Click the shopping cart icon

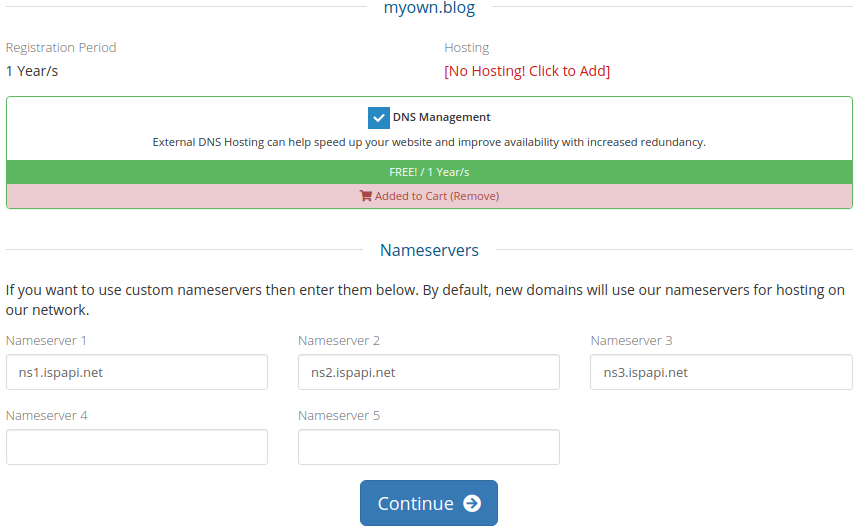365,196
